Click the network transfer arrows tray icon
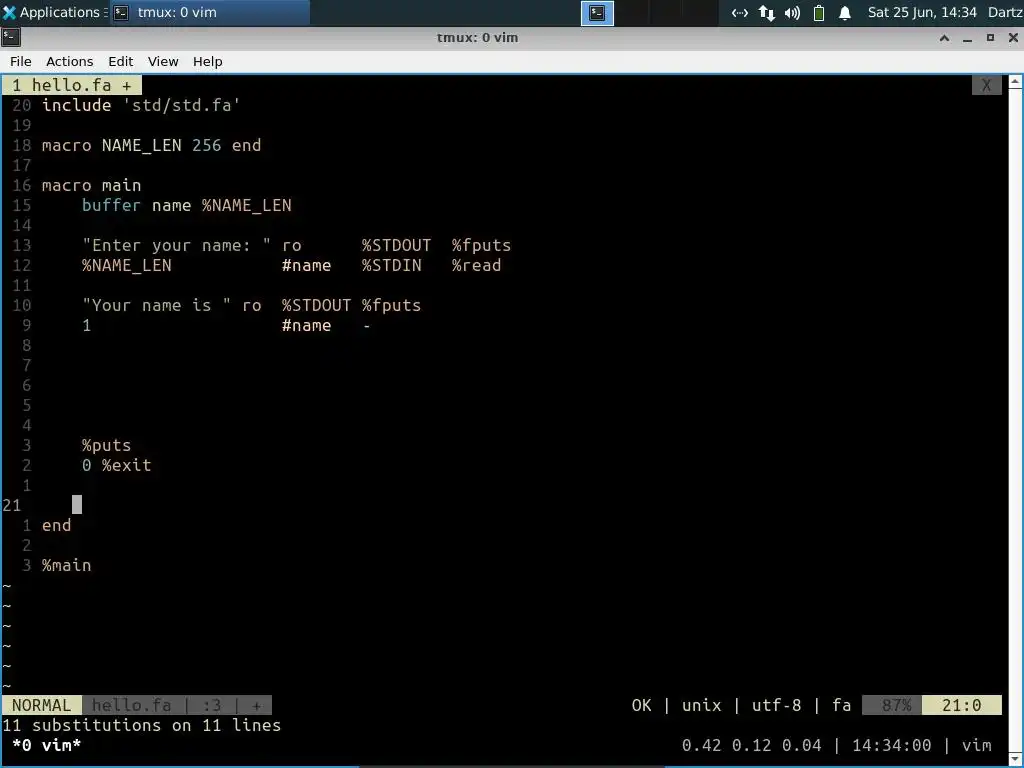 click(767, 12)
